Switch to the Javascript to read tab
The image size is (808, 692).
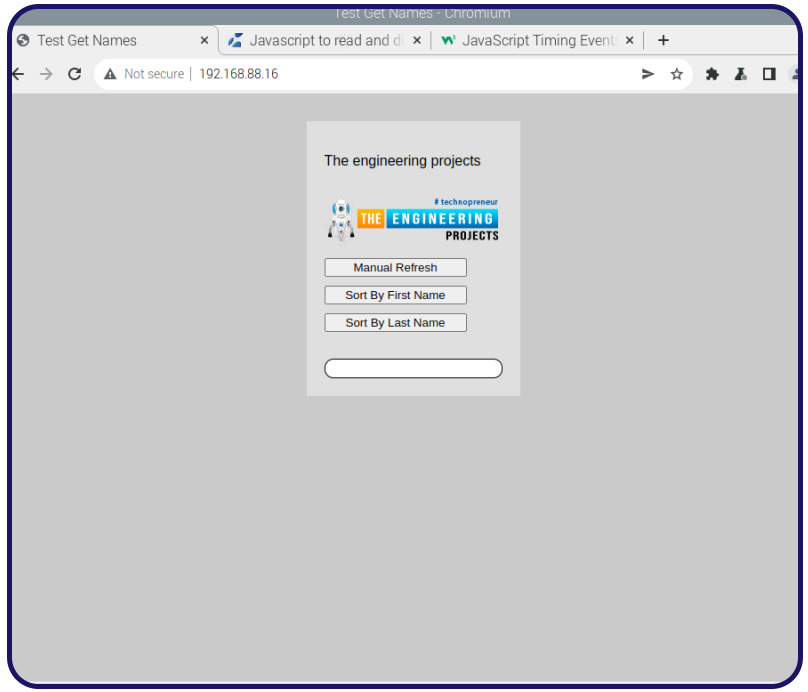(x=325, y=40)
